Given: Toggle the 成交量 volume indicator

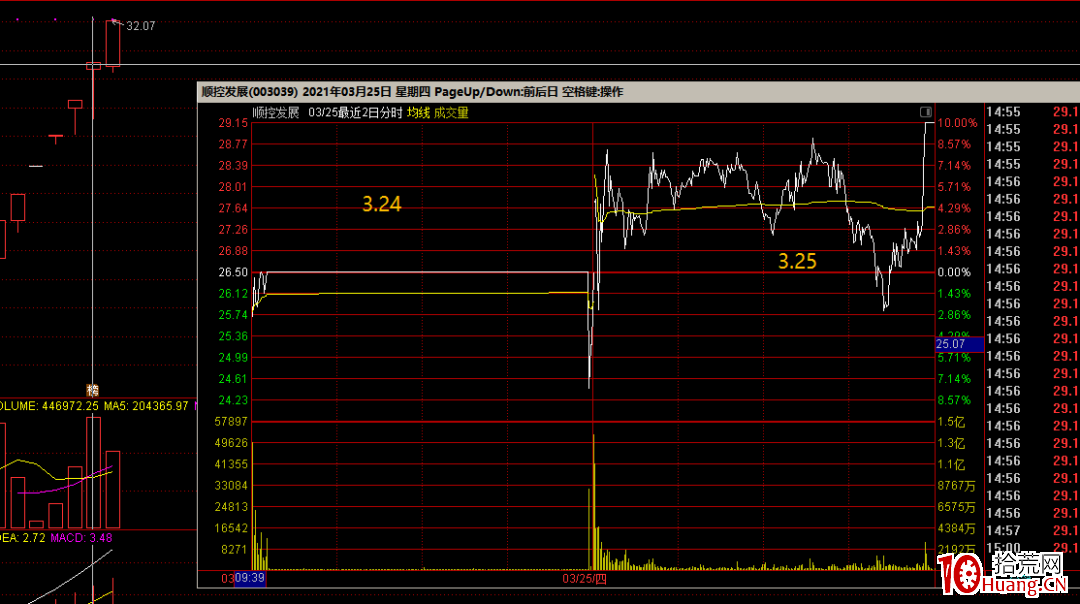Looking at the screenshot, I should (x=451, y=113).
